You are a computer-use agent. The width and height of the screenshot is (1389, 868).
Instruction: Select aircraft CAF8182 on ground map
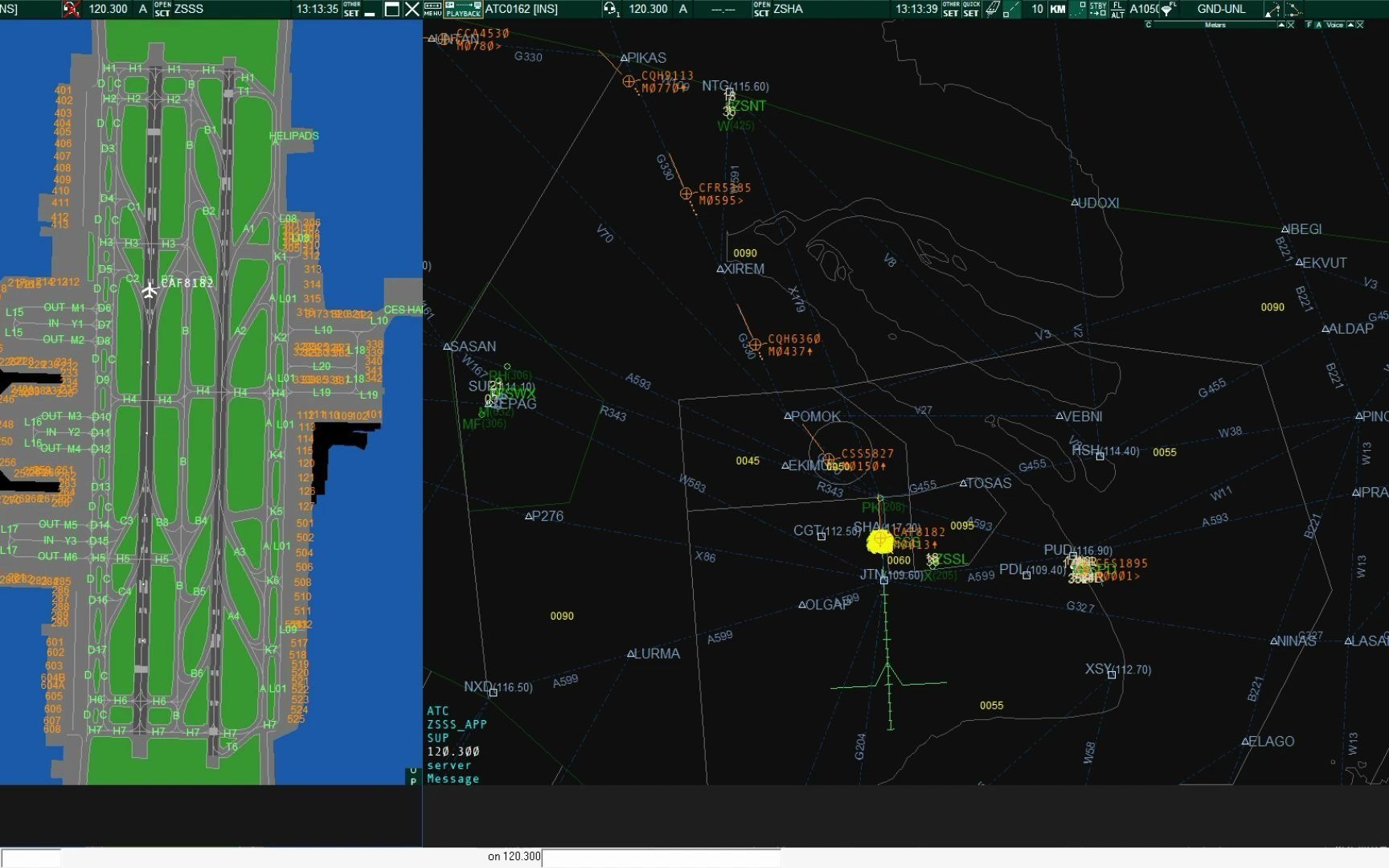(x=150, y=290)
